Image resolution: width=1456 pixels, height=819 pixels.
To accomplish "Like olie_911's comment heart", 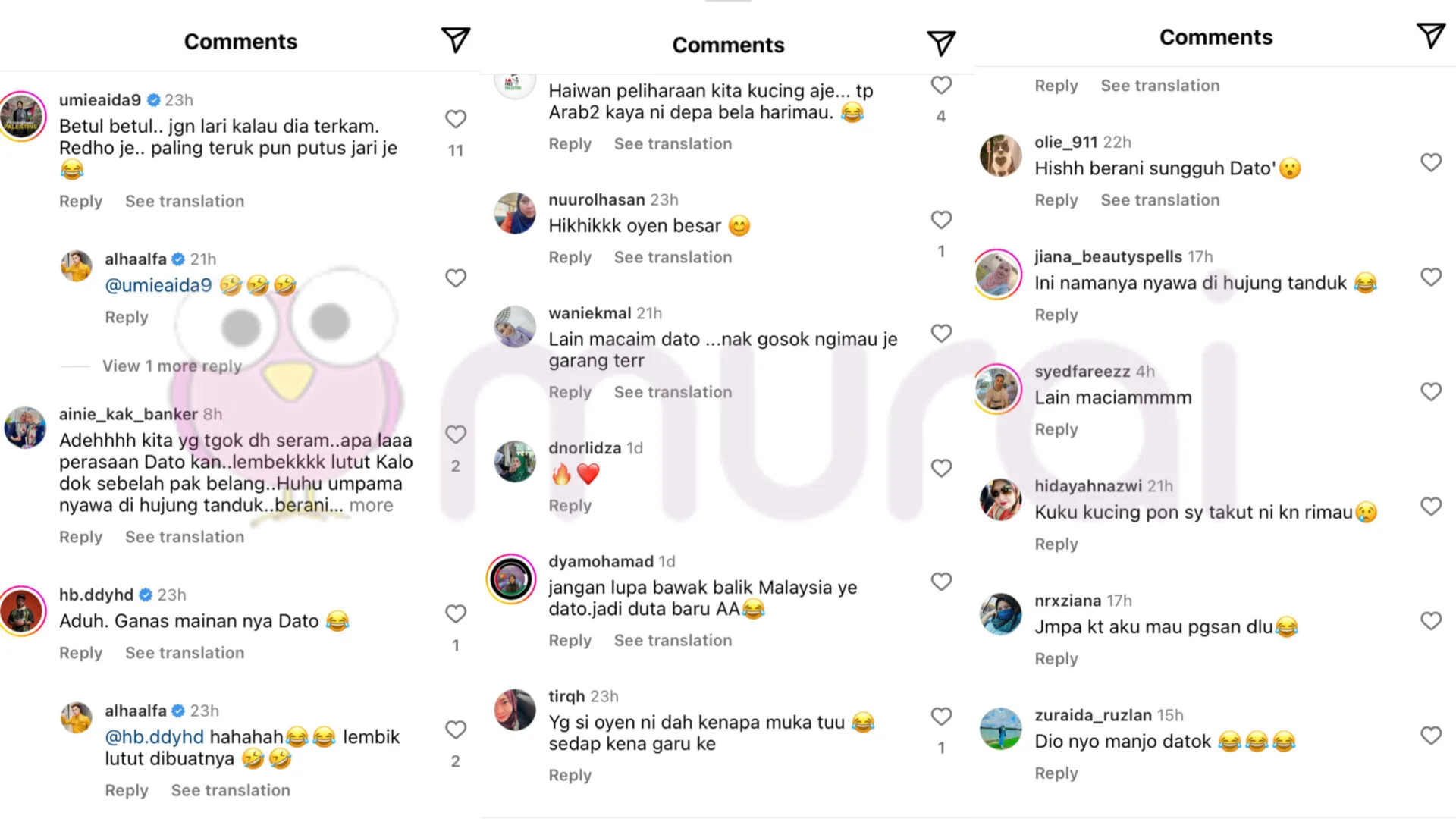I will (1431, 162).
